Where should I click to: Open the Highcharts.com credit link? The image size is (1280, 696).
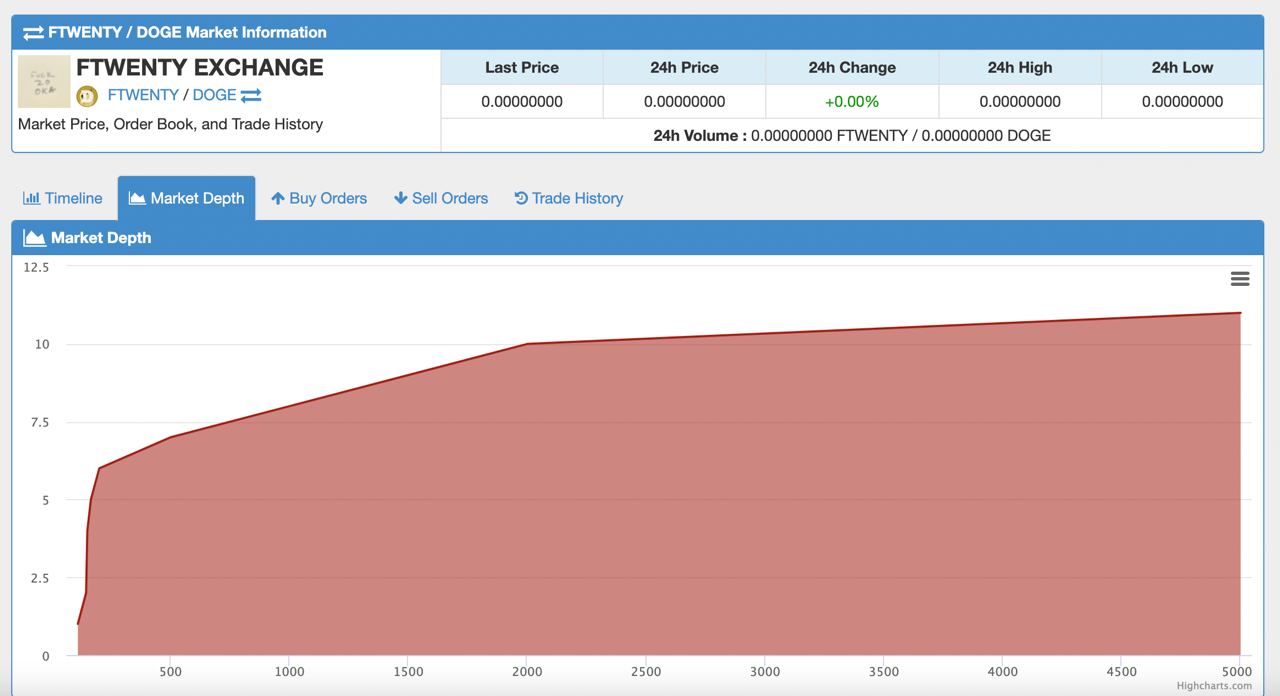pyautogui.click(x=1214, y=686)
